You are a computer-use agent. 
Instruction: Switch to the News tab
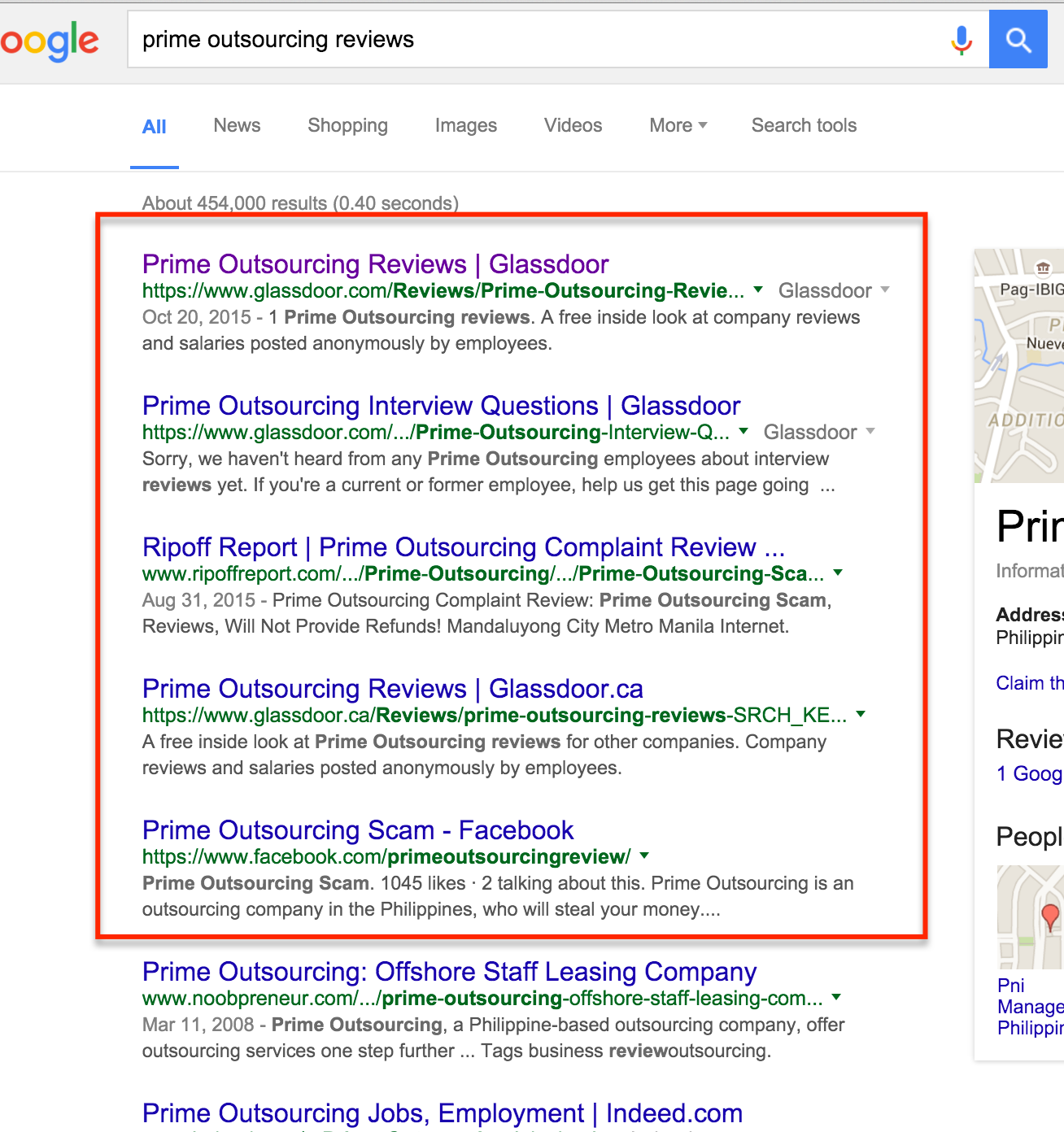pos(236,125)
